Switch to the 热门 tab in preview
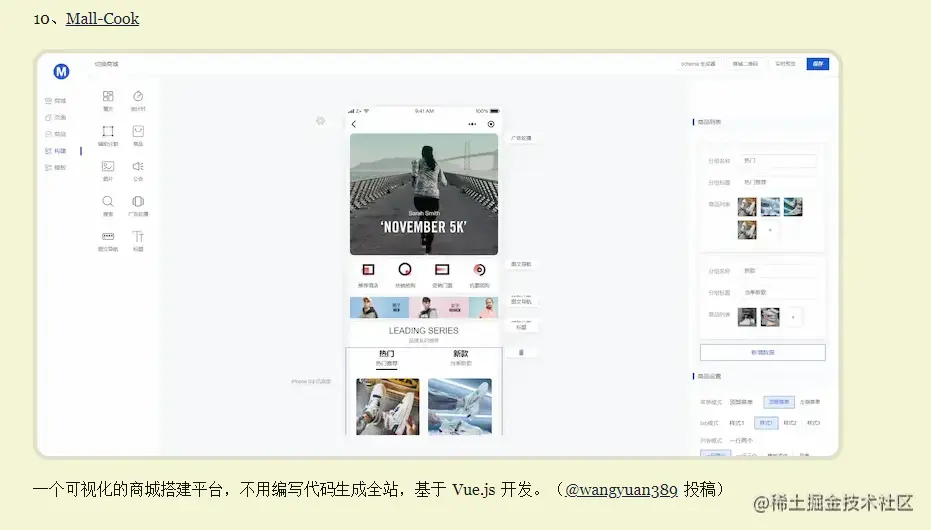The width and height of the screenshot is (931, 530). 387,357
